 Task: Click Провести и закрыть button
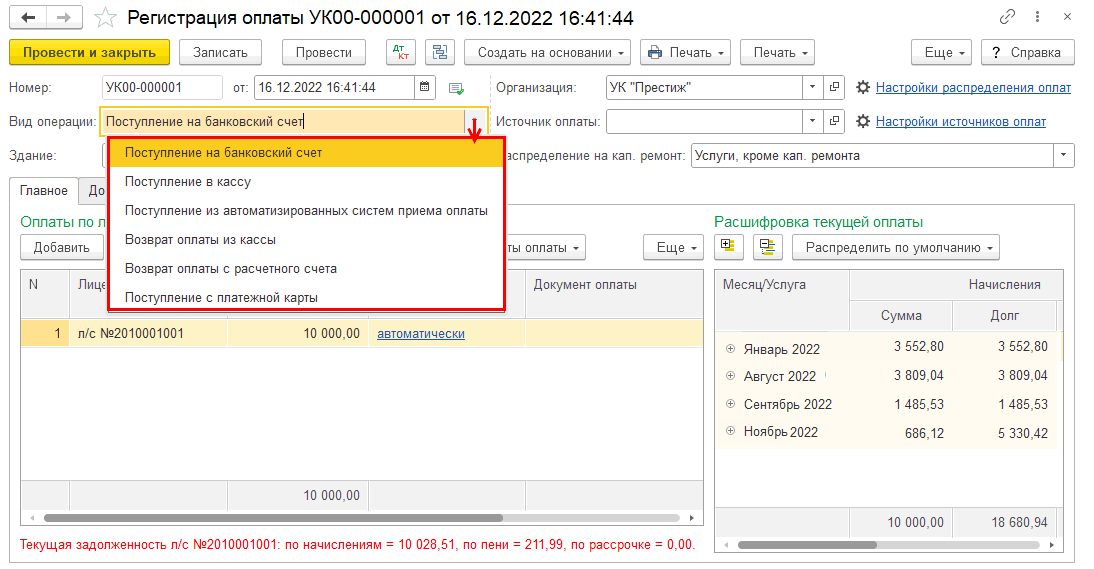click(x=89, y=52)
